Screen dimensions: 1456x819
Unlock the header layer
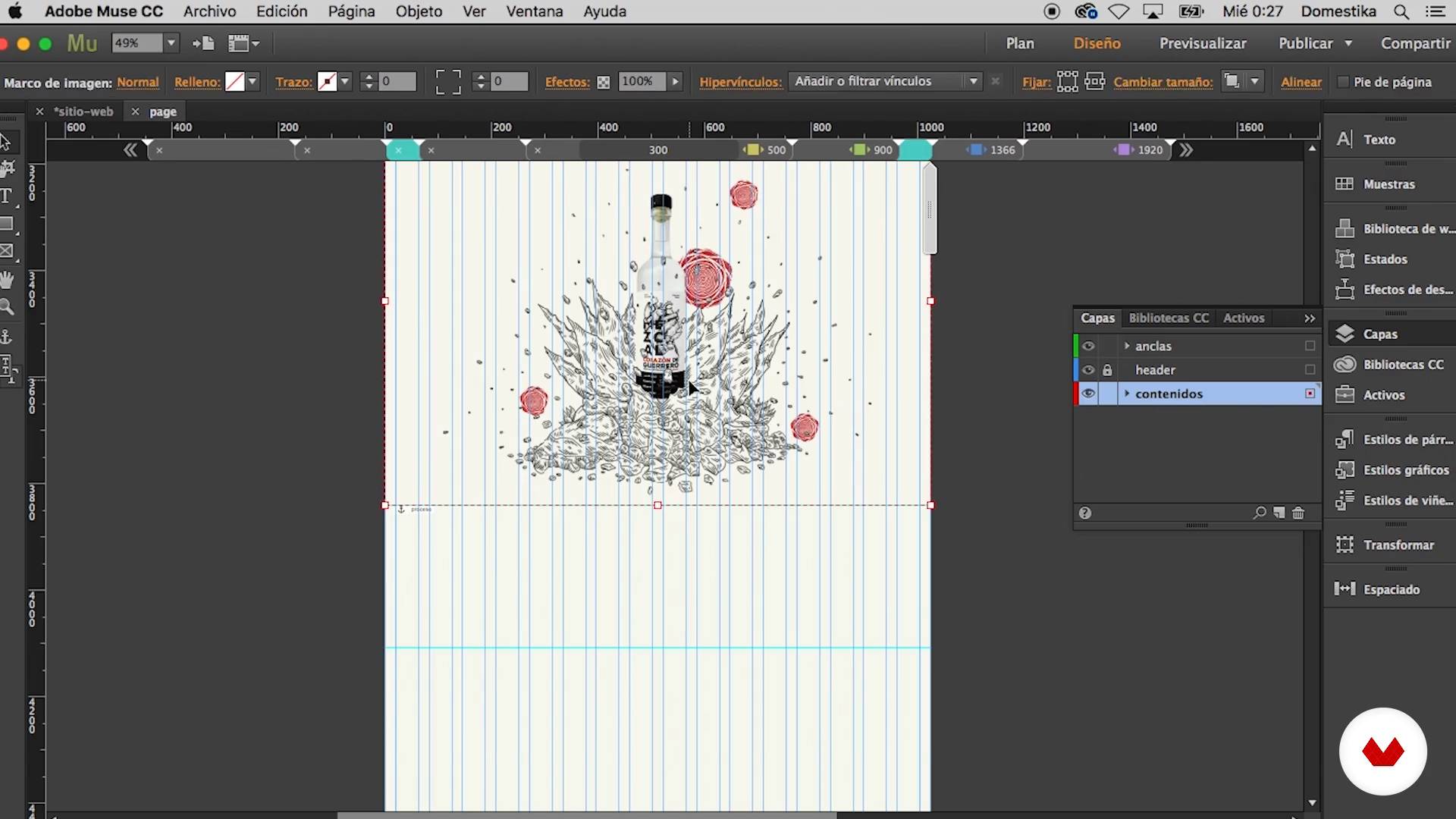point(1107,370)
